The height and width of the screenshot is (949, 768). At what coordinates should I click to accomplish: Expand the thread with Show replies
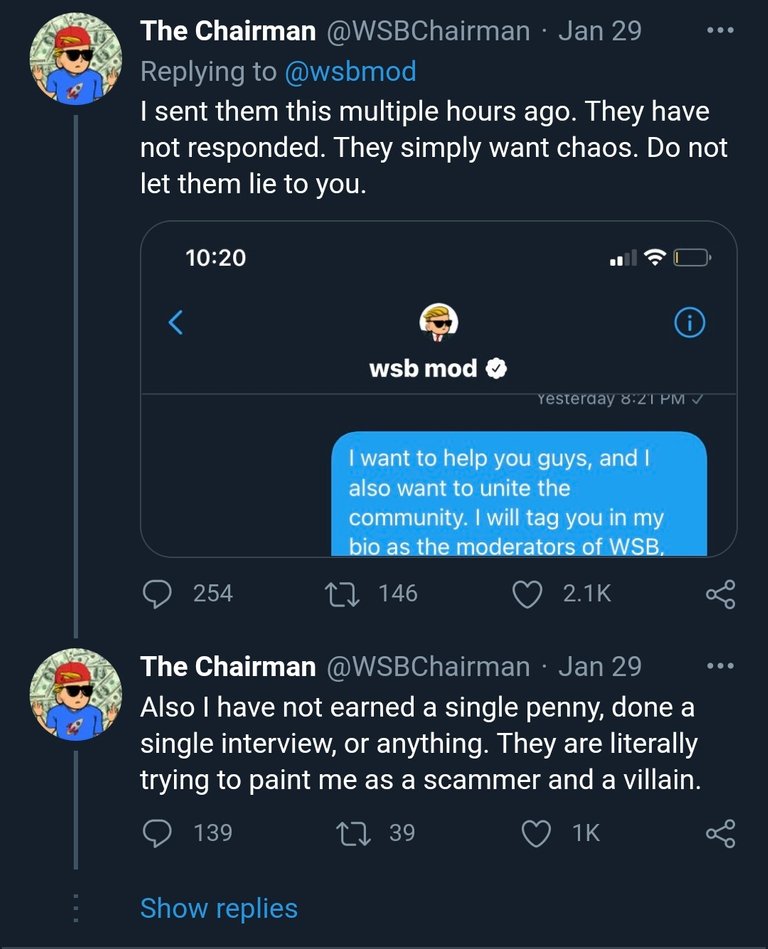tap(219, 908)
